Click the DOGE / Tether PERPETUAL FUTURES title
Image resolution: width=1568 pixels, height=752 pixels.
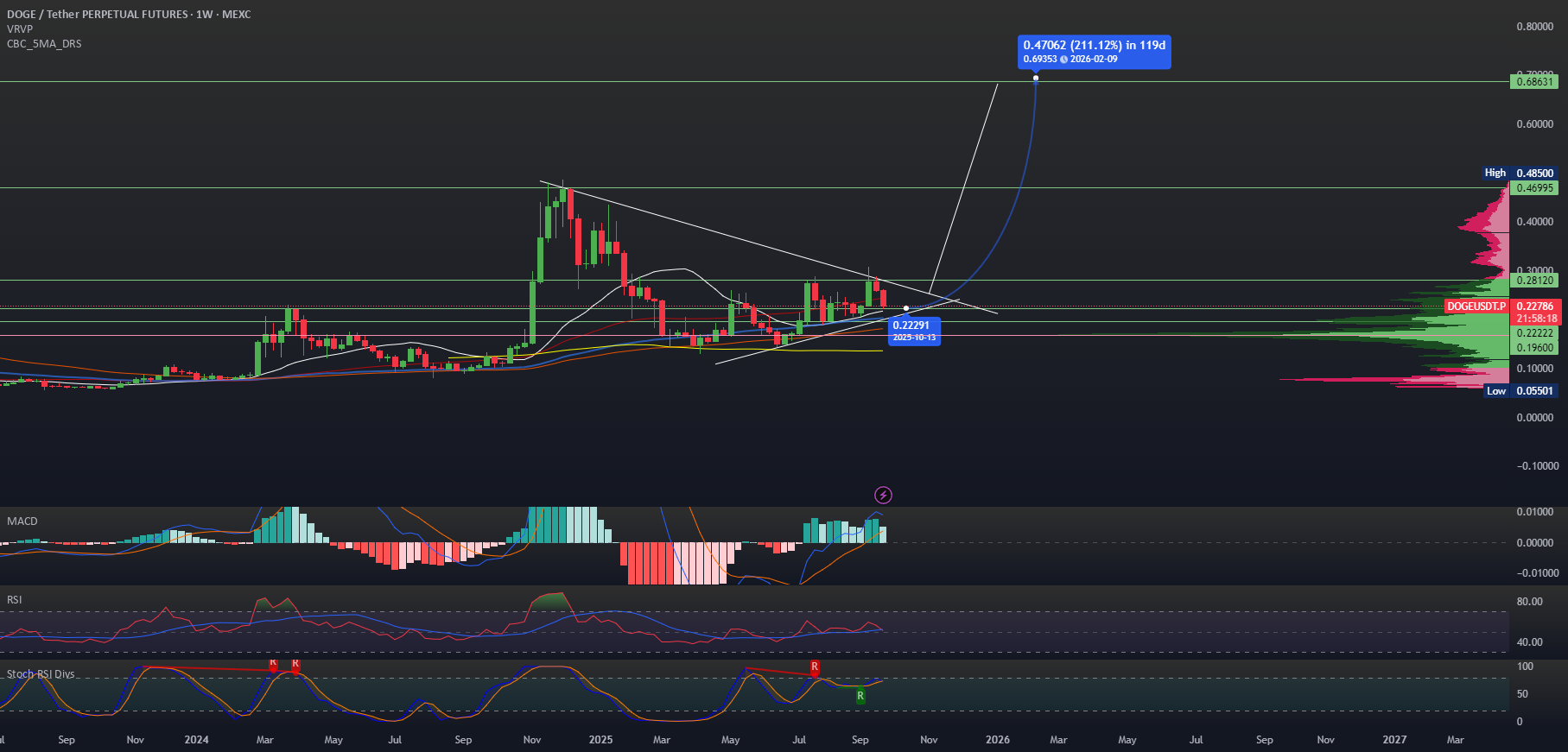(x=129, y=14)
